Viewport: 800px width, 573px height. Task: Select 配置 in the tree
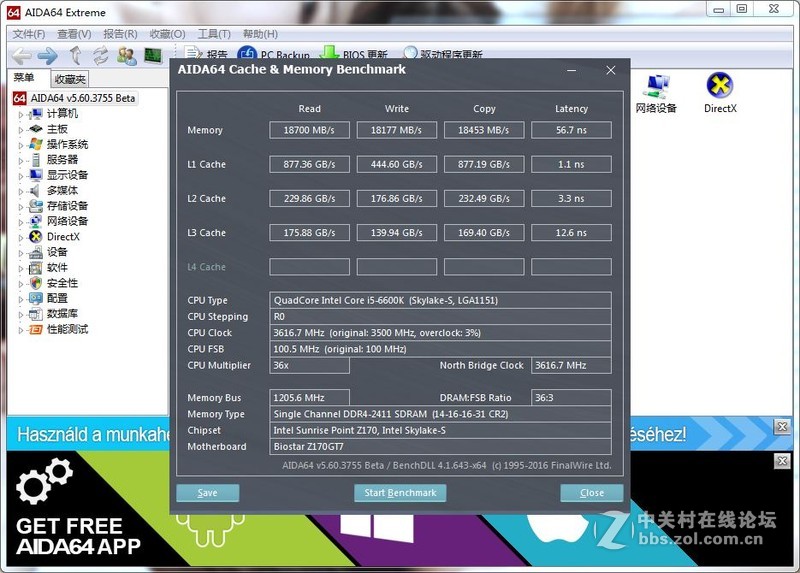(57, 298)
